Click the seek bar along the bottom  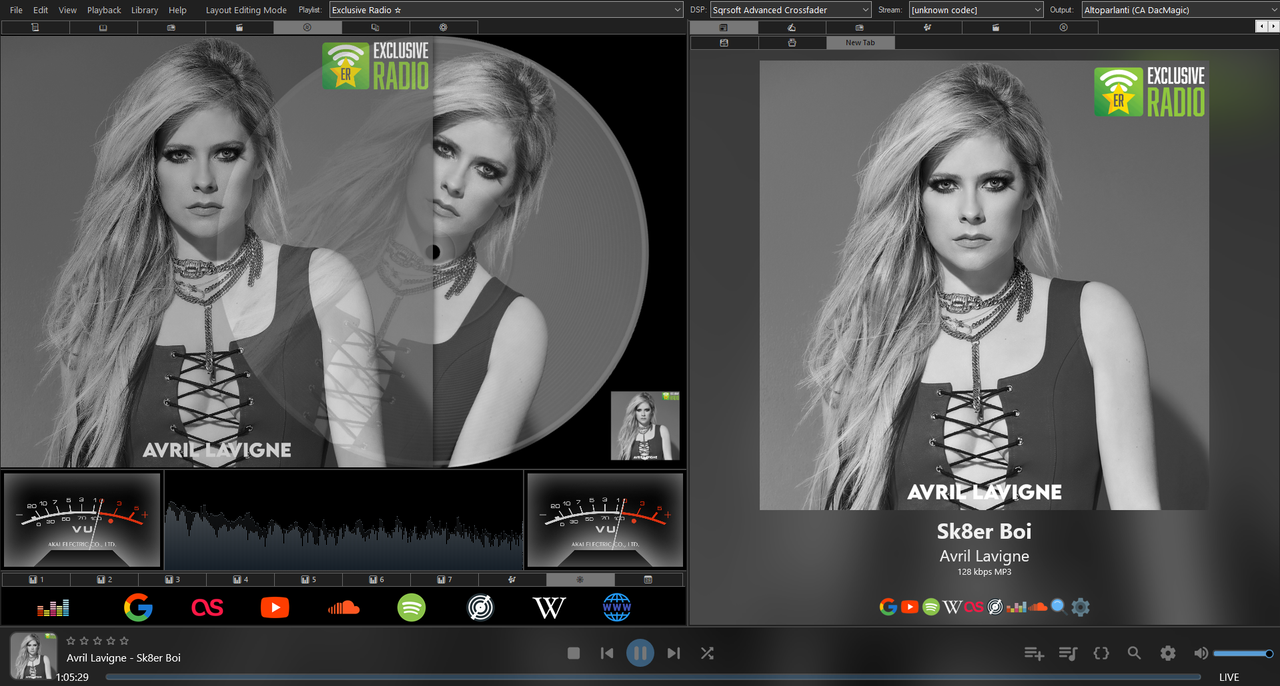pyautogui.click(x=653, y=677)
